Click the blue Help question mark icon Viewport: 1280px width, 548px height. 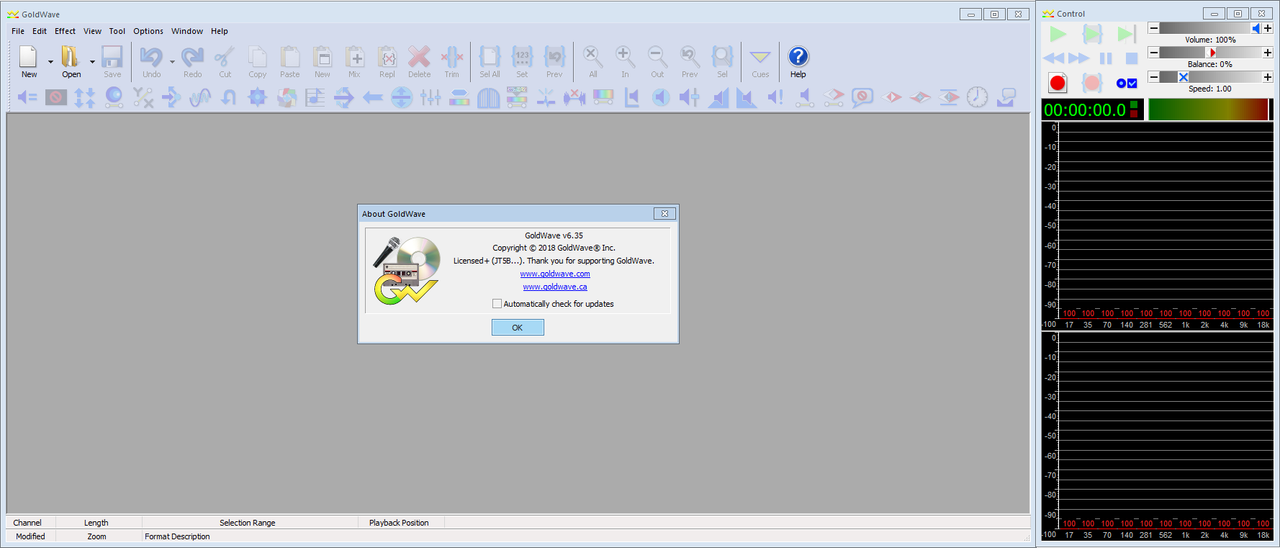[798, 56]
